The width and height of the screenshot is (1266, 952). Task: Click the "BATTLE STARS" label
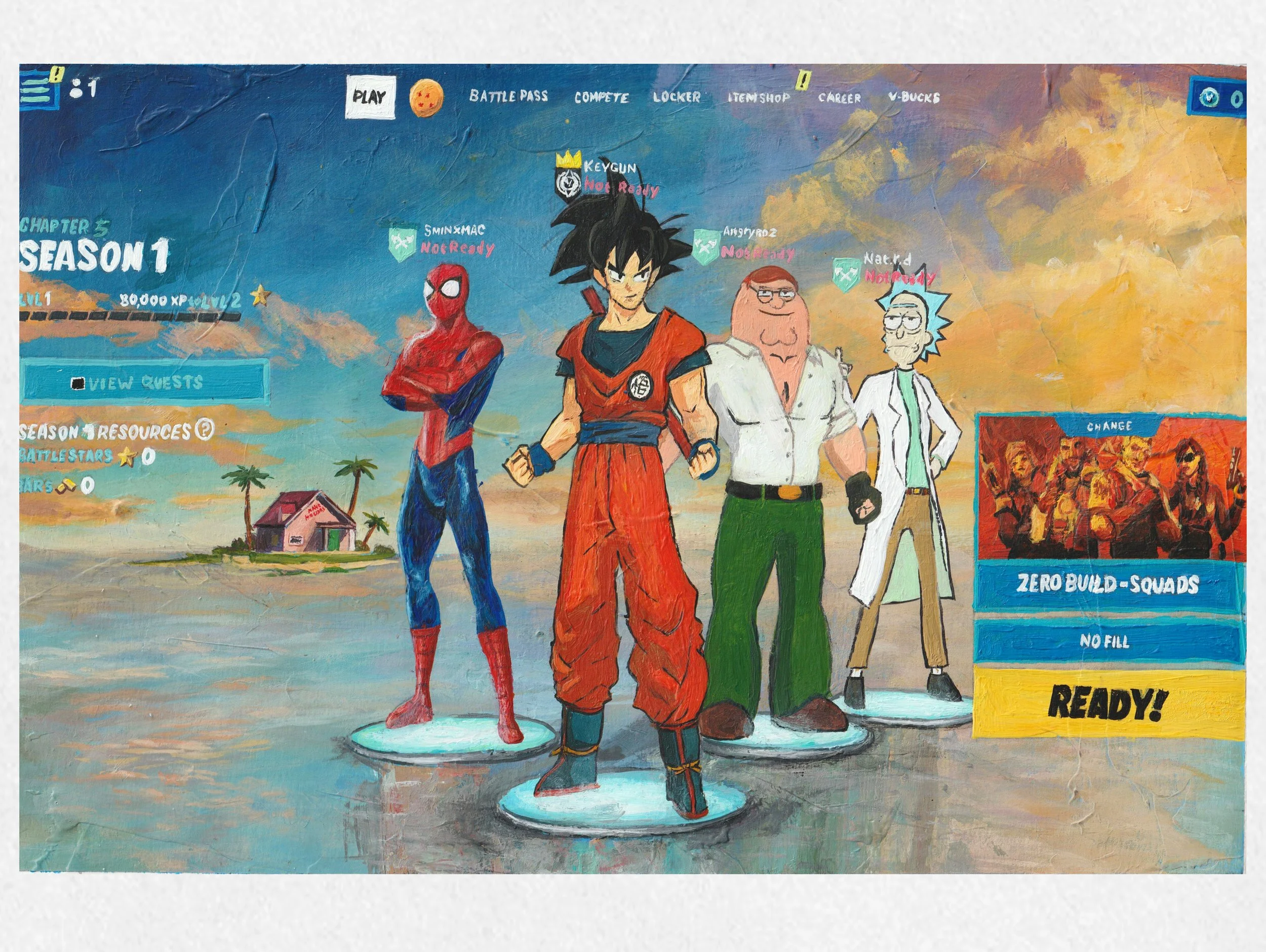coord(66,456)
